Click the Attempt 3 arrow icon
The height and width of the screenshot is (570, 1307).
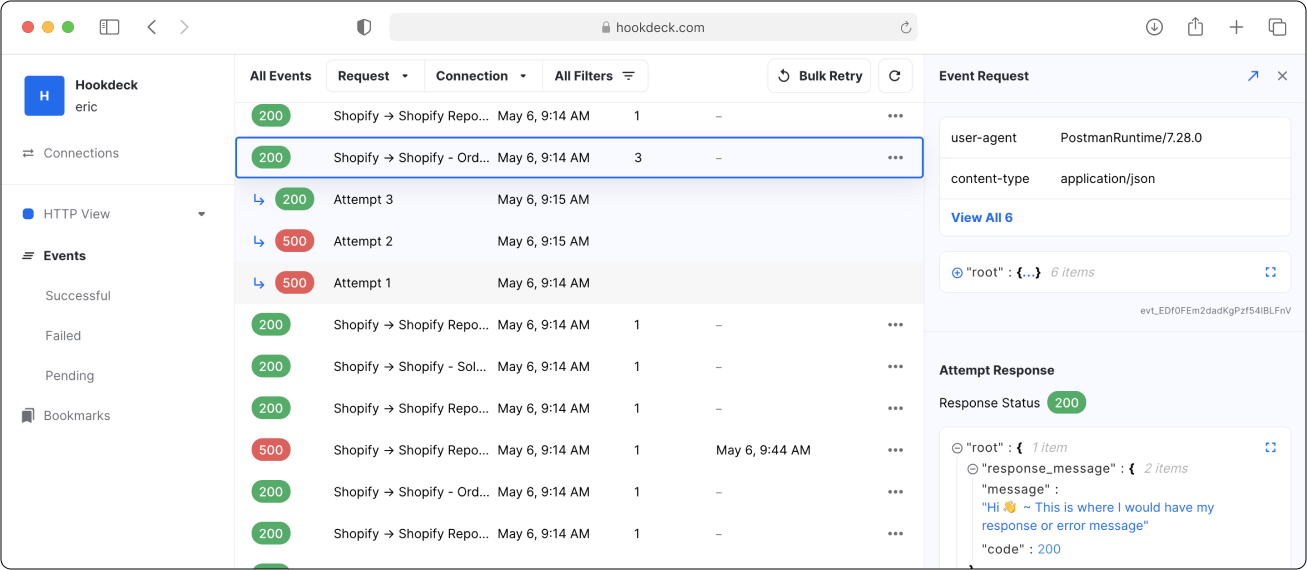259,200
